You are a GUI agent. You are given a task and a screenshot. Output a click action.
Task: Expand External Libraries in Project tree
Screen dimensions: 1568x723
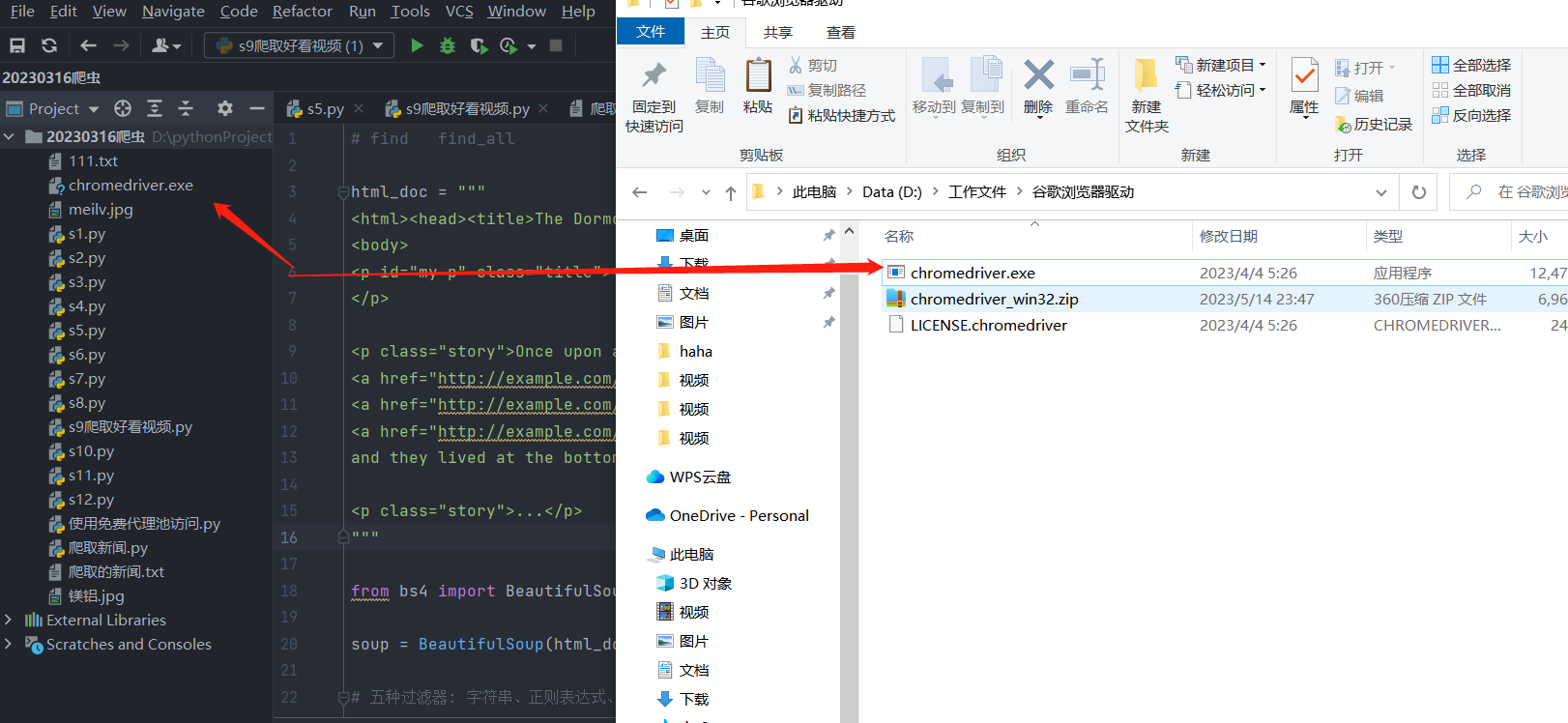(x=9, y=620)
